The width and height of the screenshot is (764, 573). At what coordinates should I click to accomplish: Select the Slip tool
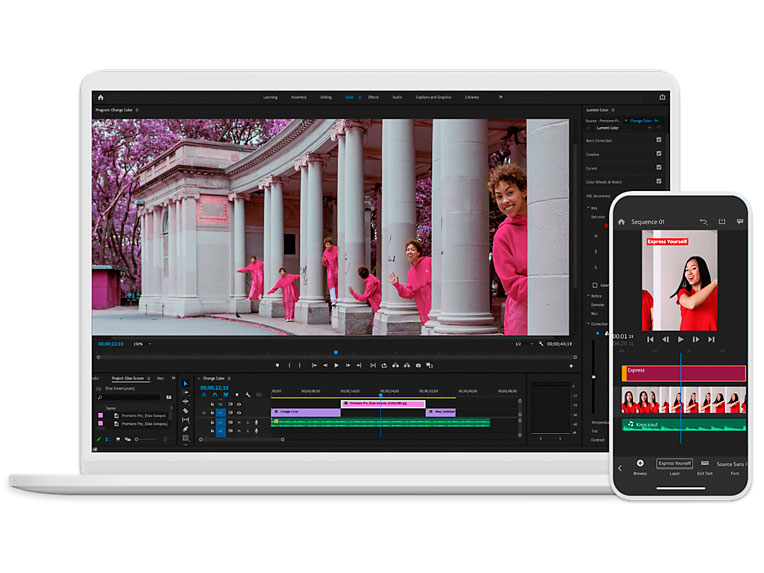point(186,420)
